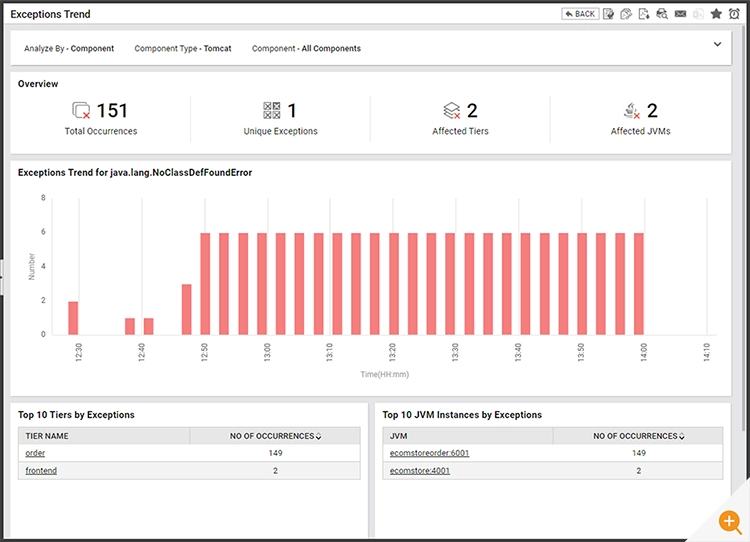Email this report via envelope icon
The image size is (750, 542).
(680, 14)
